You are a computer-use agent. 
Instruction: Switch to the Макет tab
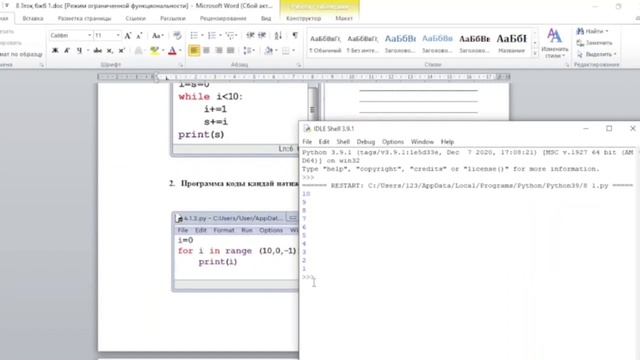[x=344, y=18]
